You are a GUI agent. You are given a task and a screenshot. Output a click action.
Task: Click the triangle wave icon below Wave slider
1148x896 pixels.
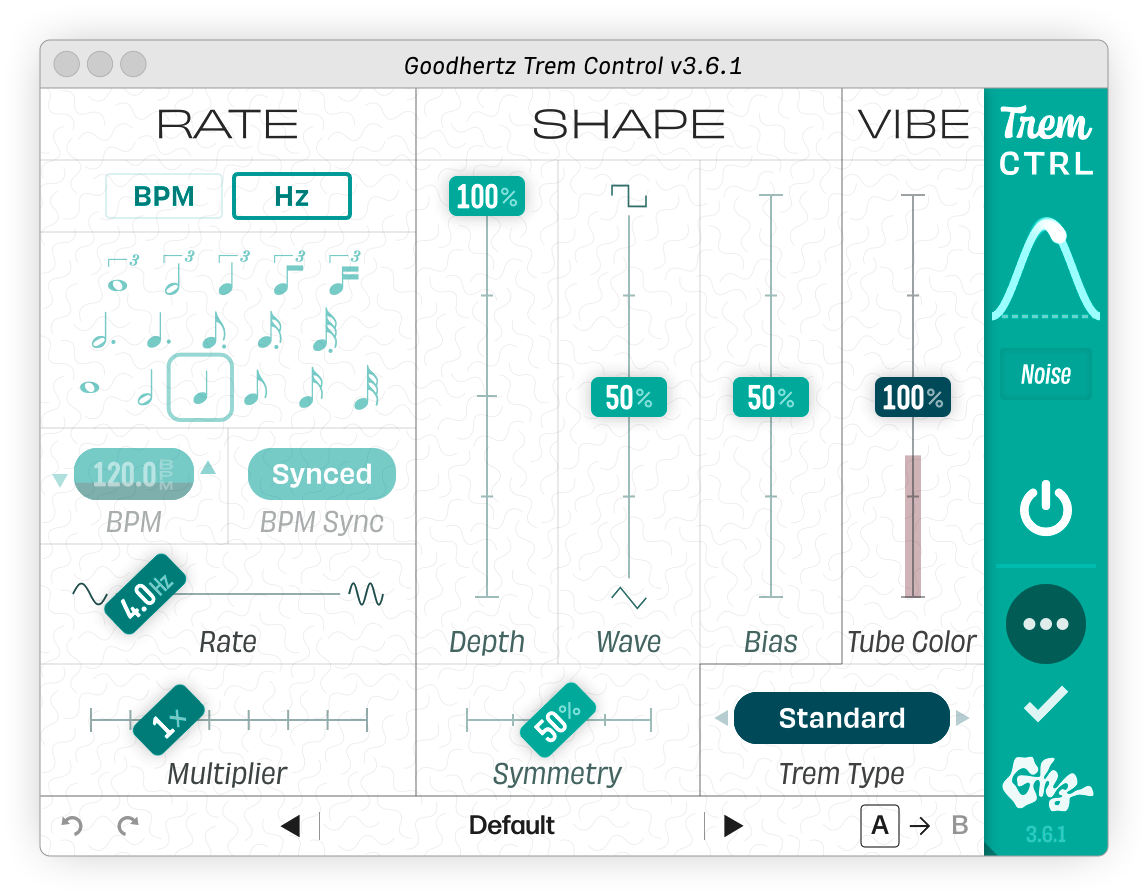pos(629,597)
